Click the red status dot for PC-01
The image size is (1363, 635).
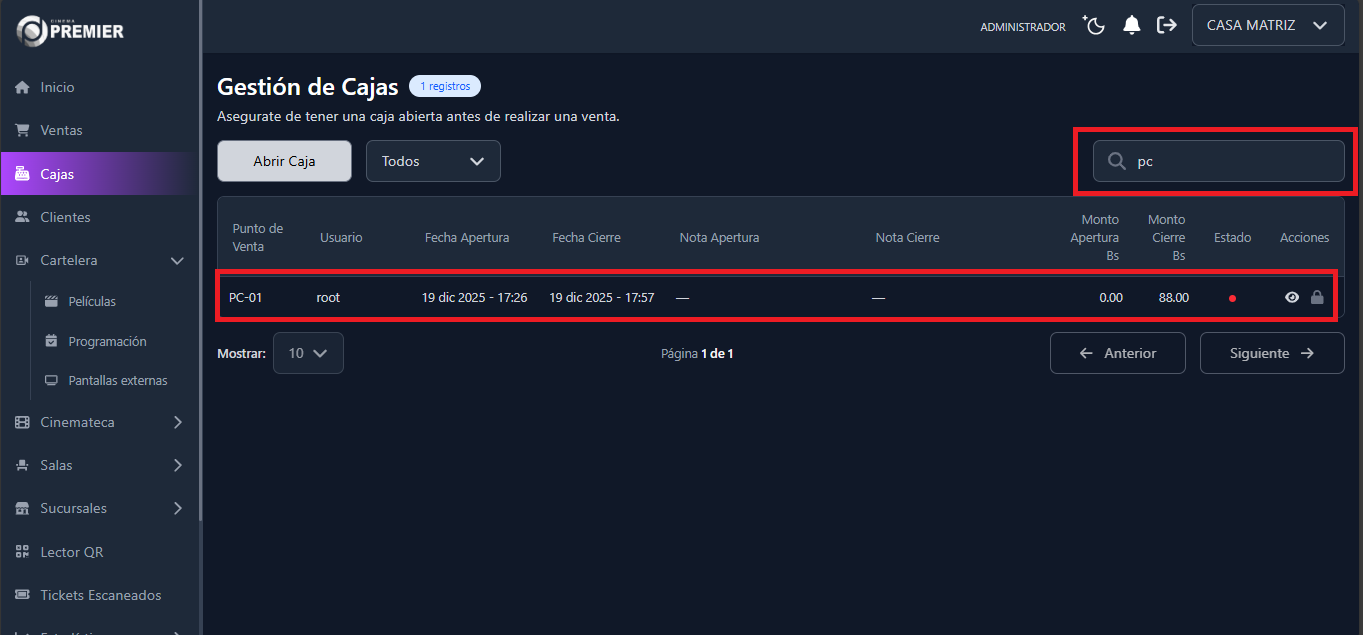tap(1232, 298)
